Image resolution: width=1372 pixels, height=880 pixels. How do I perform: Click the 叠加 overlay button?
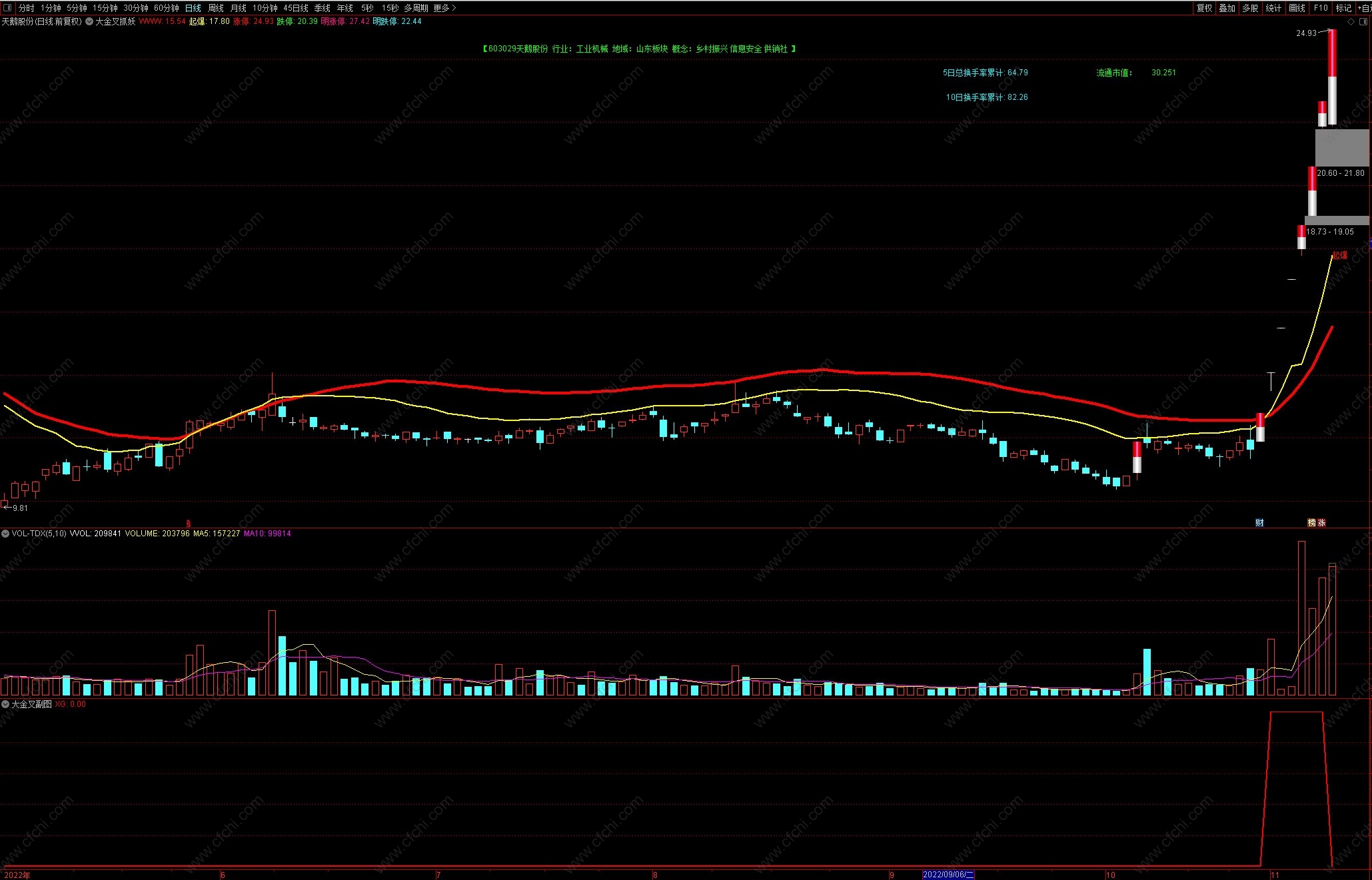[x=1227, y=8]
